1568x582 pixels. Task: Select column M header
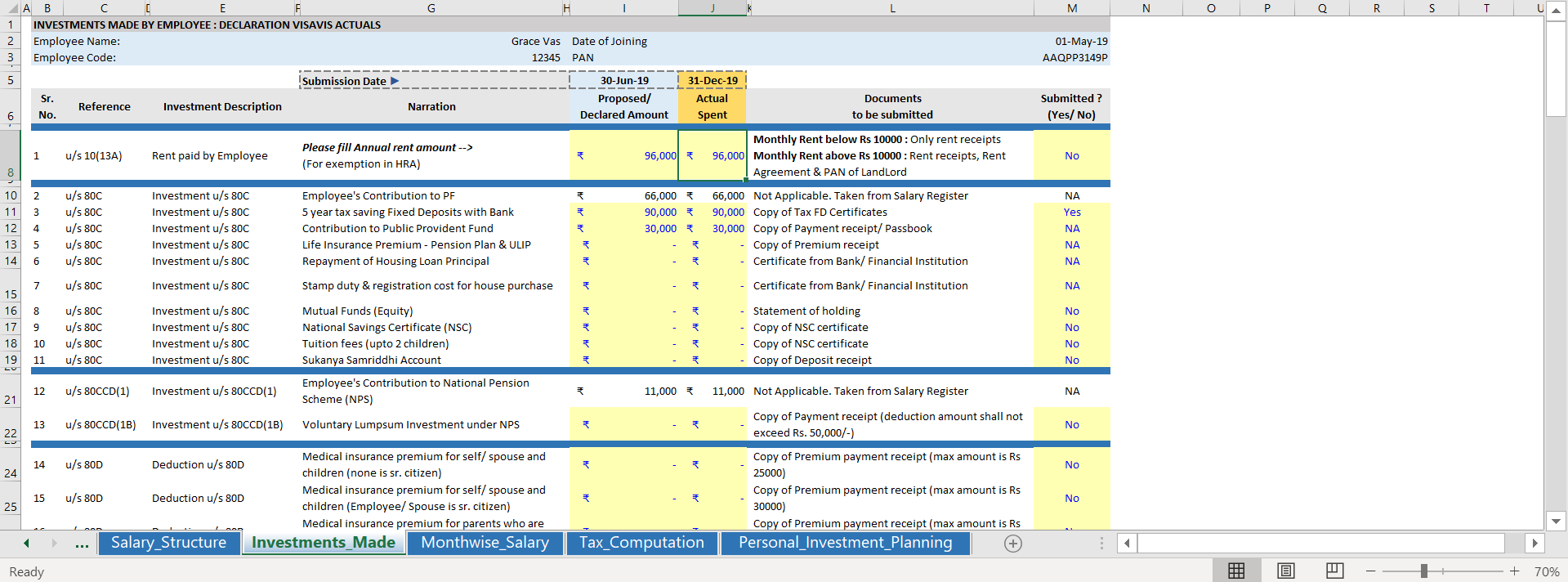click(1072, 8)
